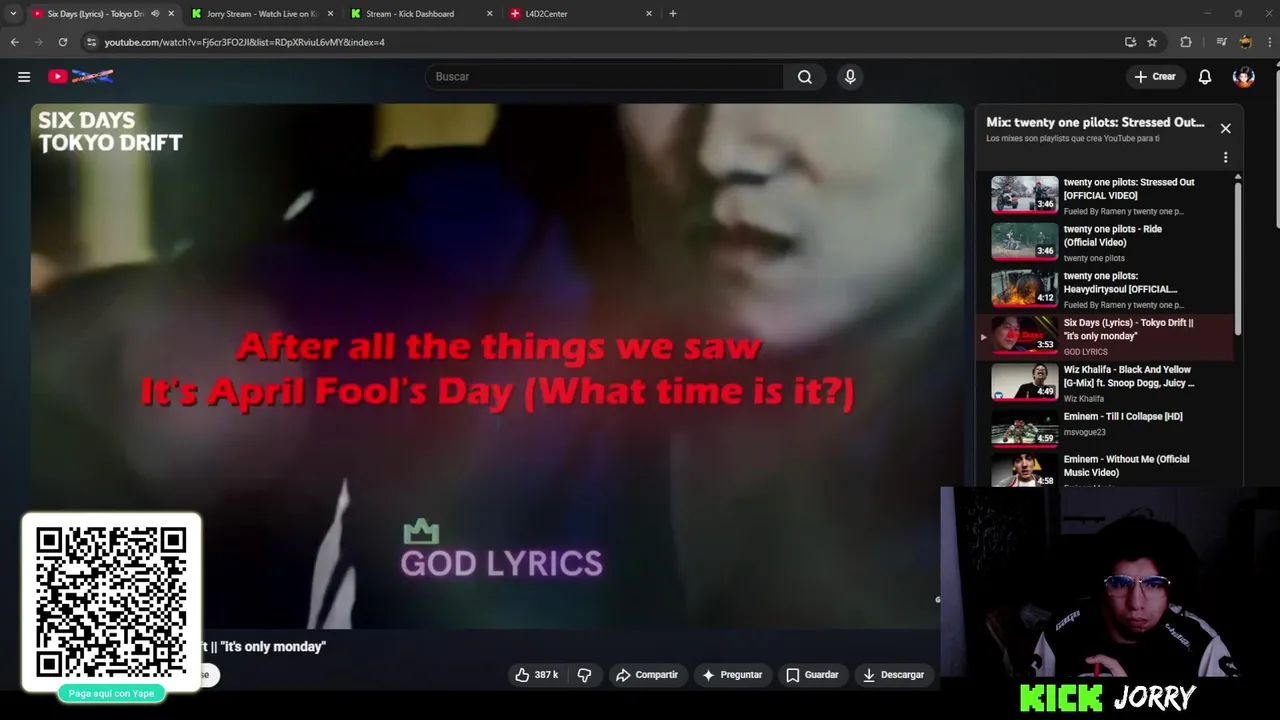Select twenty one pilots Ride from playlist
1280x720 pixels.
pyautogui.click(x=1105, y=243)
